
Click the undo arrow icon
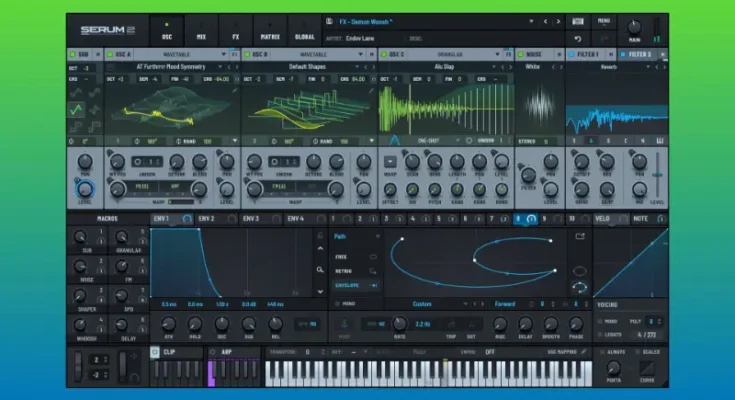(577, 38)
